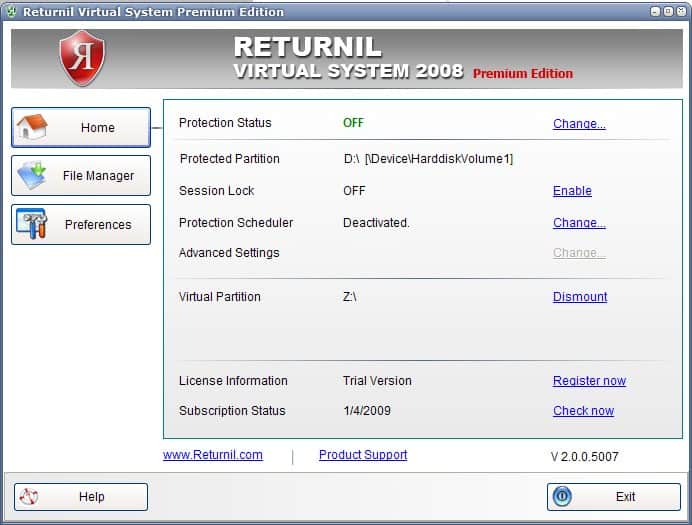Click the Deactivated. scheduler value

tap(376, 223)
